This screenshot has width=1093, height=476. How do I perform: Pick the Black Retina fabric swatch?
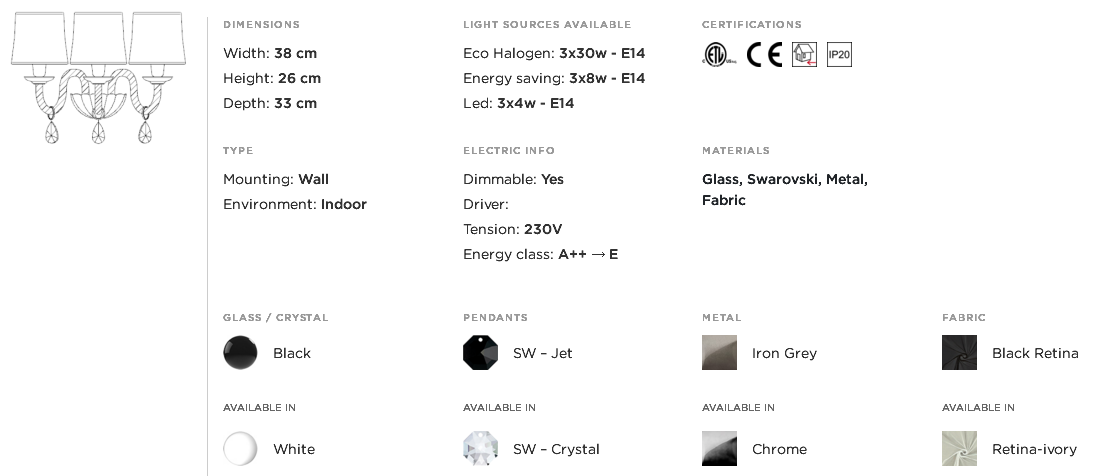pos(959,353)
